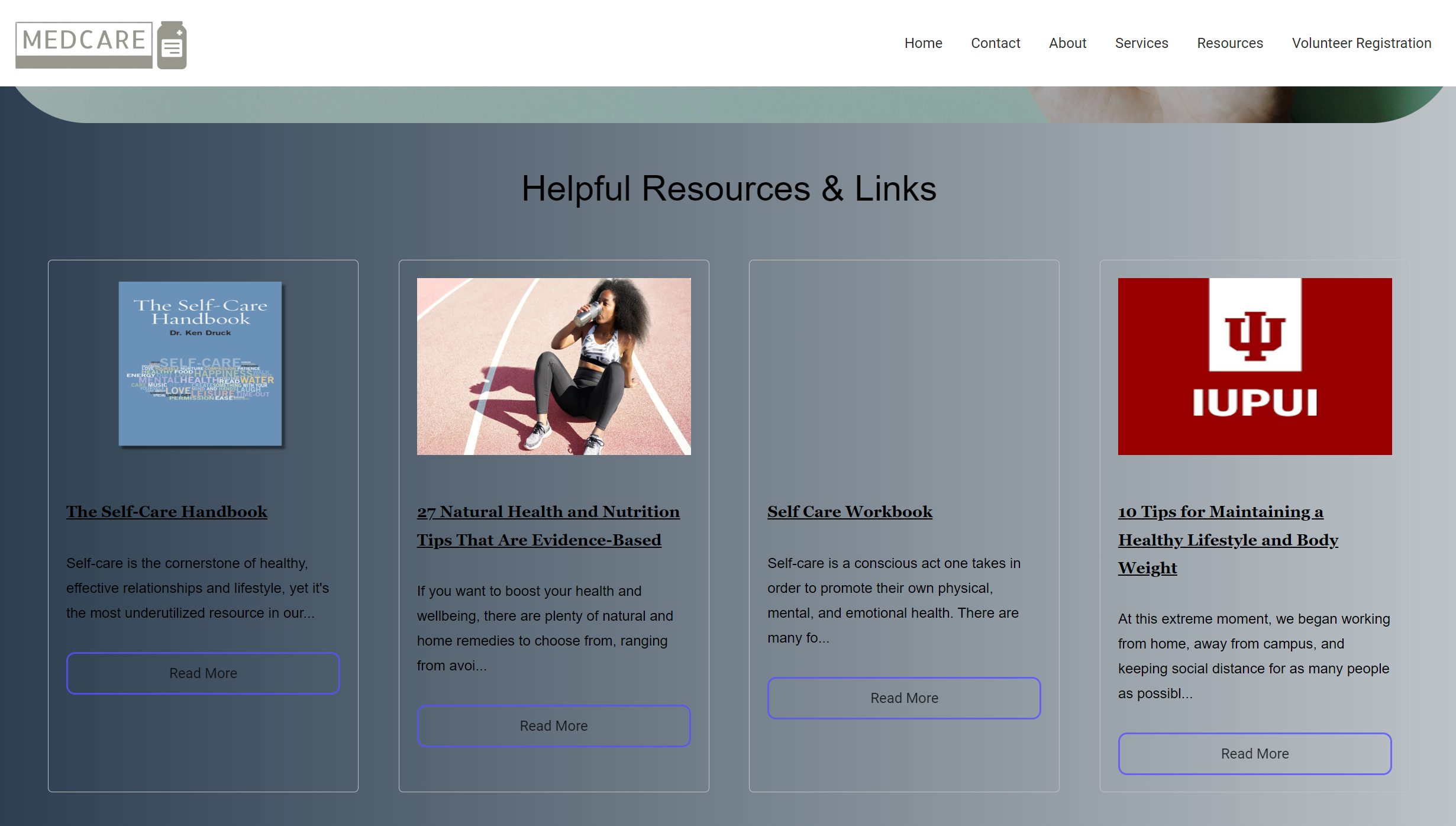Open the About navigation link

click(x=1067, y=43)
